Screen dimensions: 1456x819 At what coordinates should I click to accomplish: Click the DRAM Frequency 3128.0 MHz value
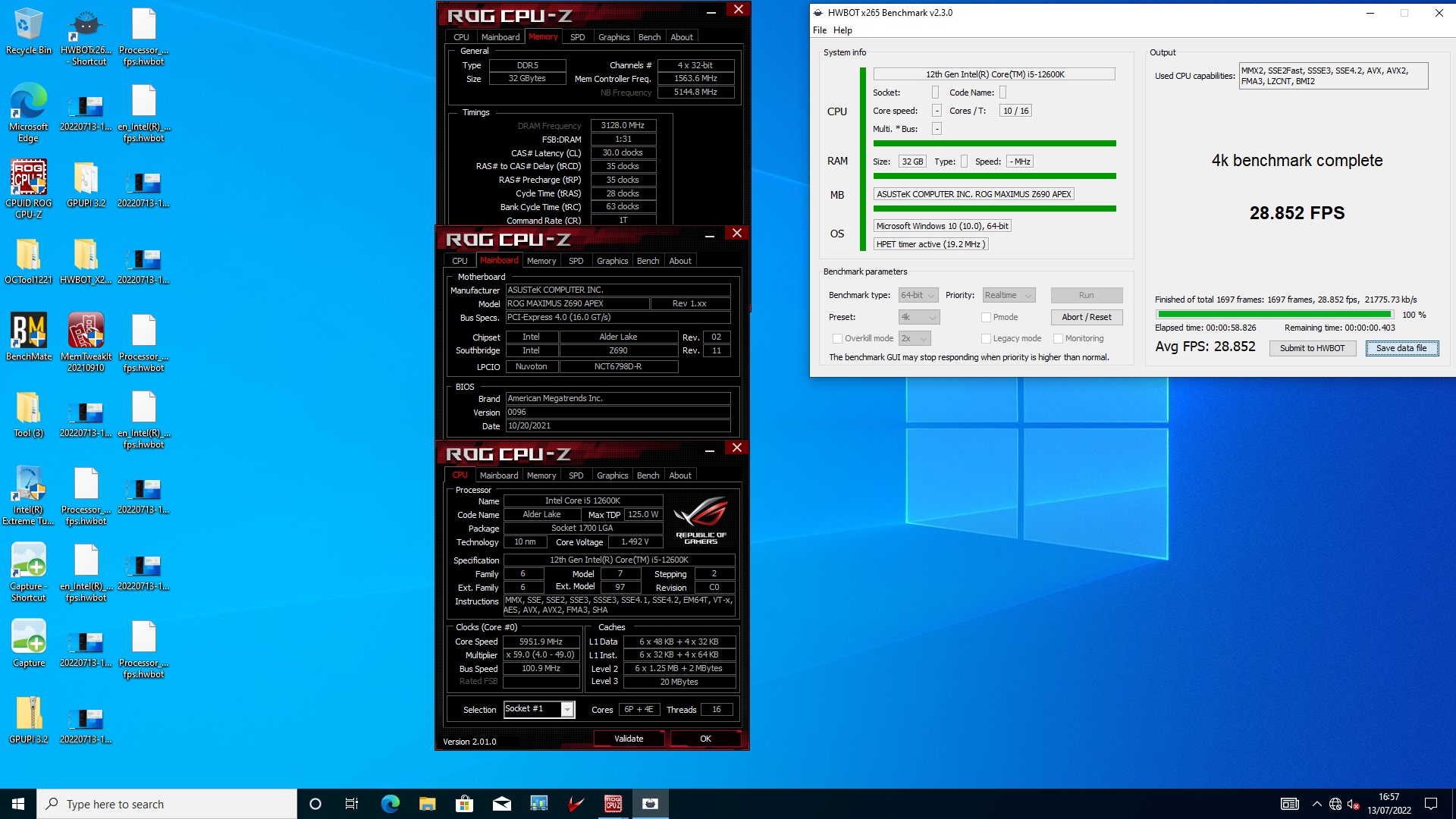(623, 125)
